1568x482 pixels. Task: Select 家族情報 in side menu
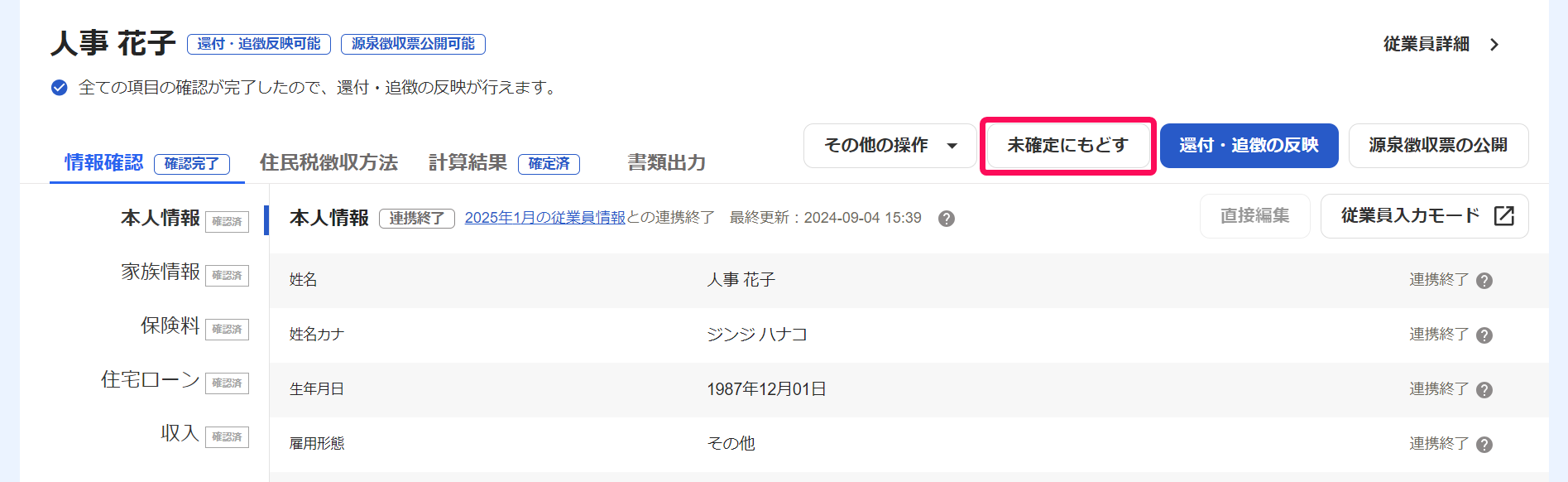point(161,272)
